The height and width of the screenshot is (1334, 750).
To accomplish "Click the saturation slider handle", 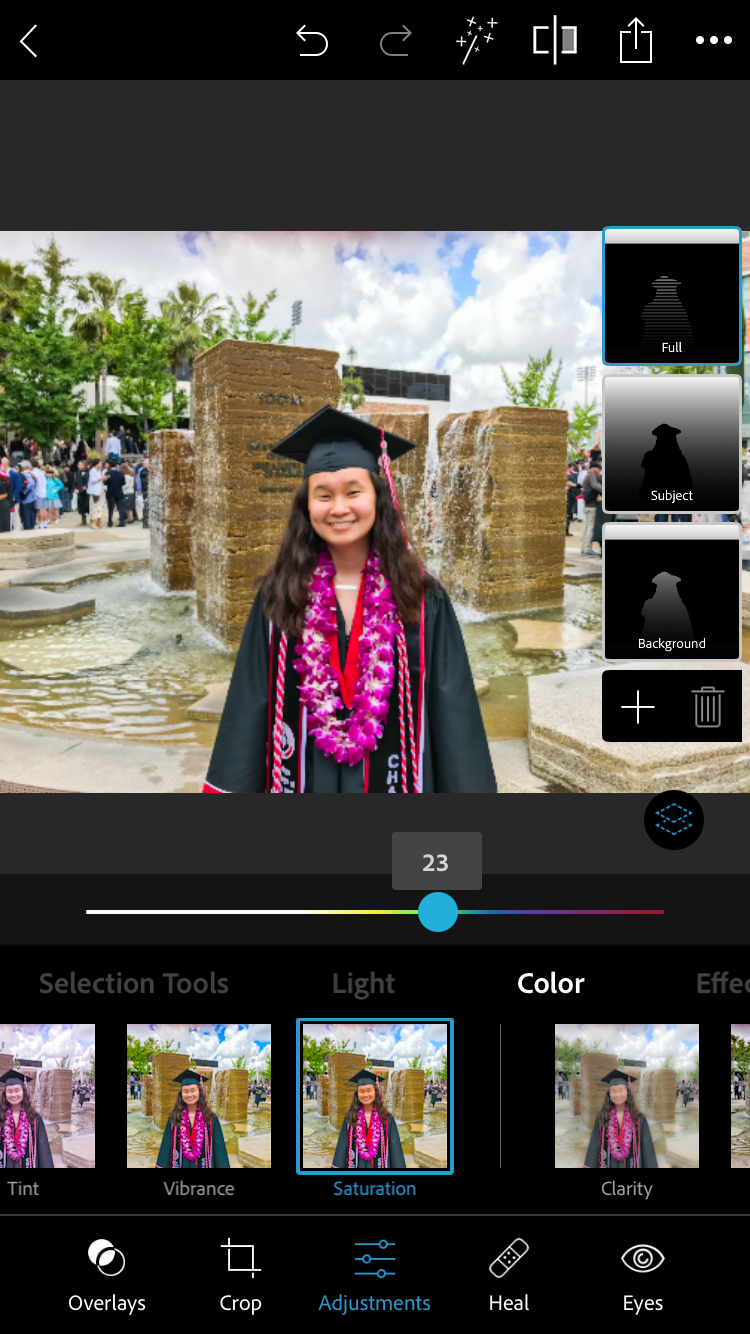I will click(x=437, y=912).
